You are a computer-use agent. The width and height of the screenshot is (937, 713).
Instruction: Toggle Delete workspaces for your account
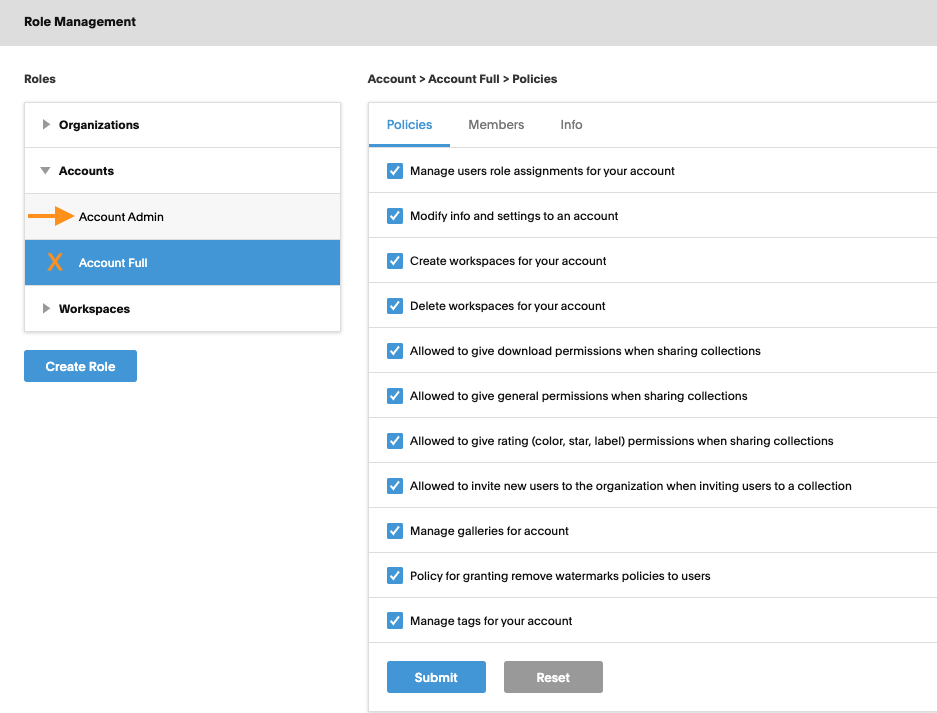coord(395,306)
